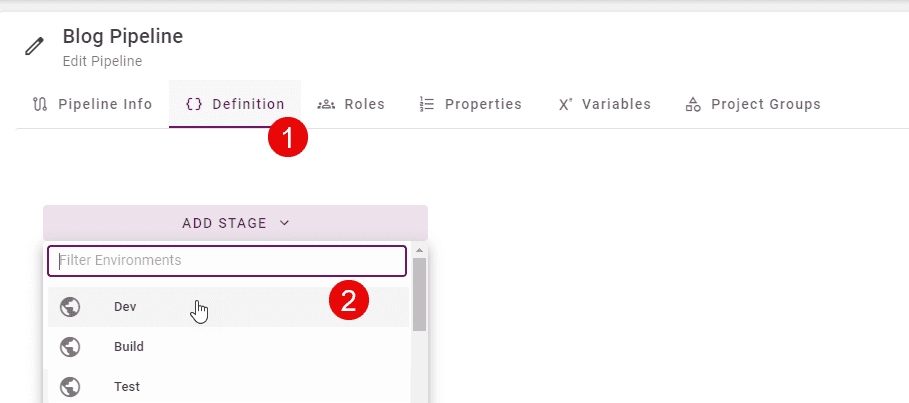Image resolution: width=909 pixels, height=403 pixels.
Task: Click the Properties numbered list icon
Action: coord(427,104)
